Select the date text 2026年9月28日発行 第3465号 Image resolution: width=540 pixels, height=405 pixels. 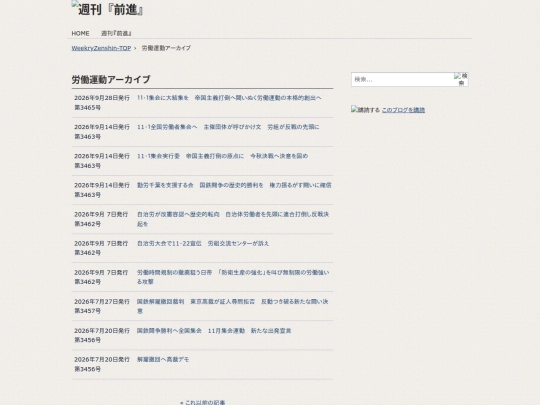pyautogui.click(x=102, y=103)
